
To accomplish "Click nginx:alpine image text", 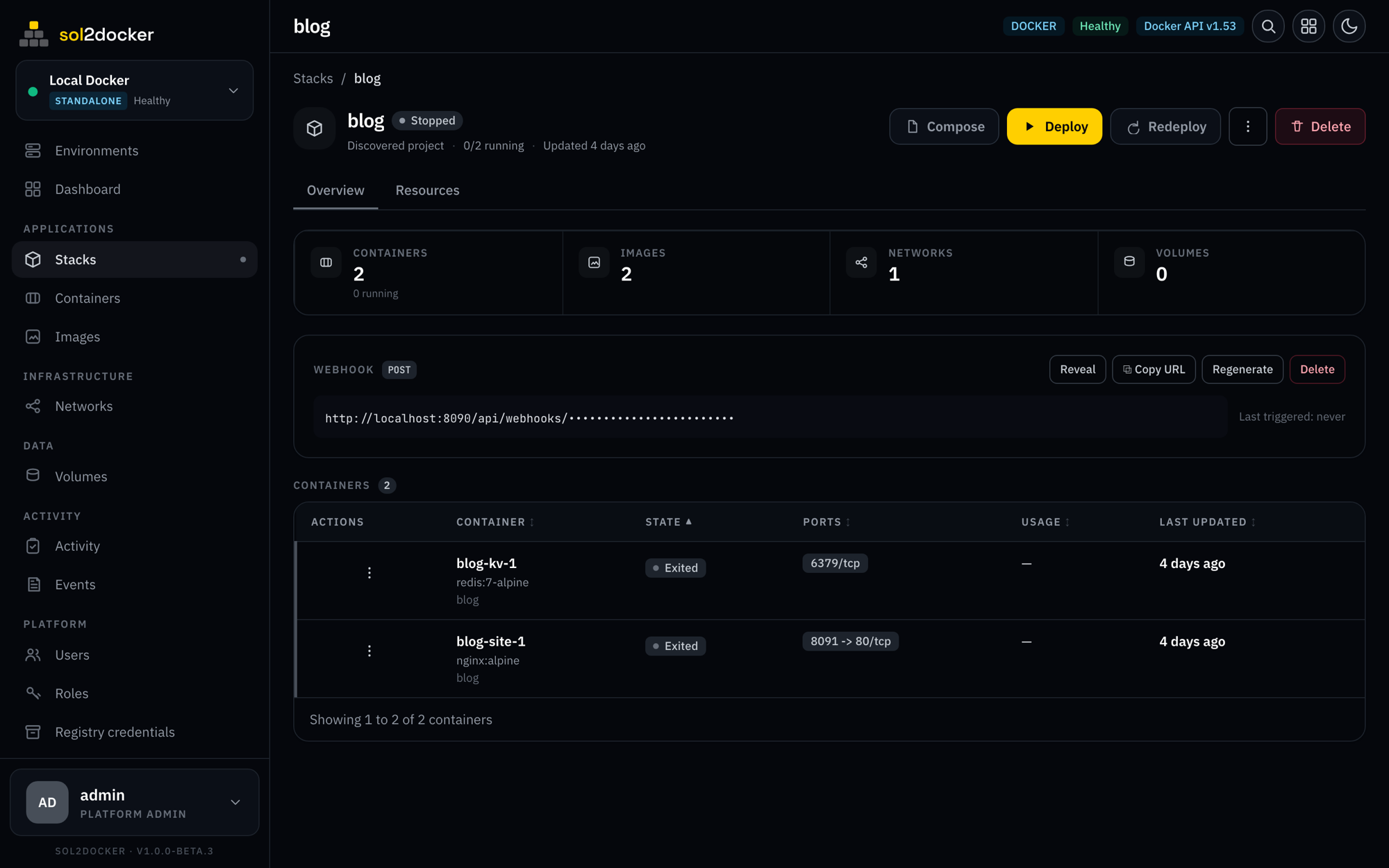I will pos(488,660).
